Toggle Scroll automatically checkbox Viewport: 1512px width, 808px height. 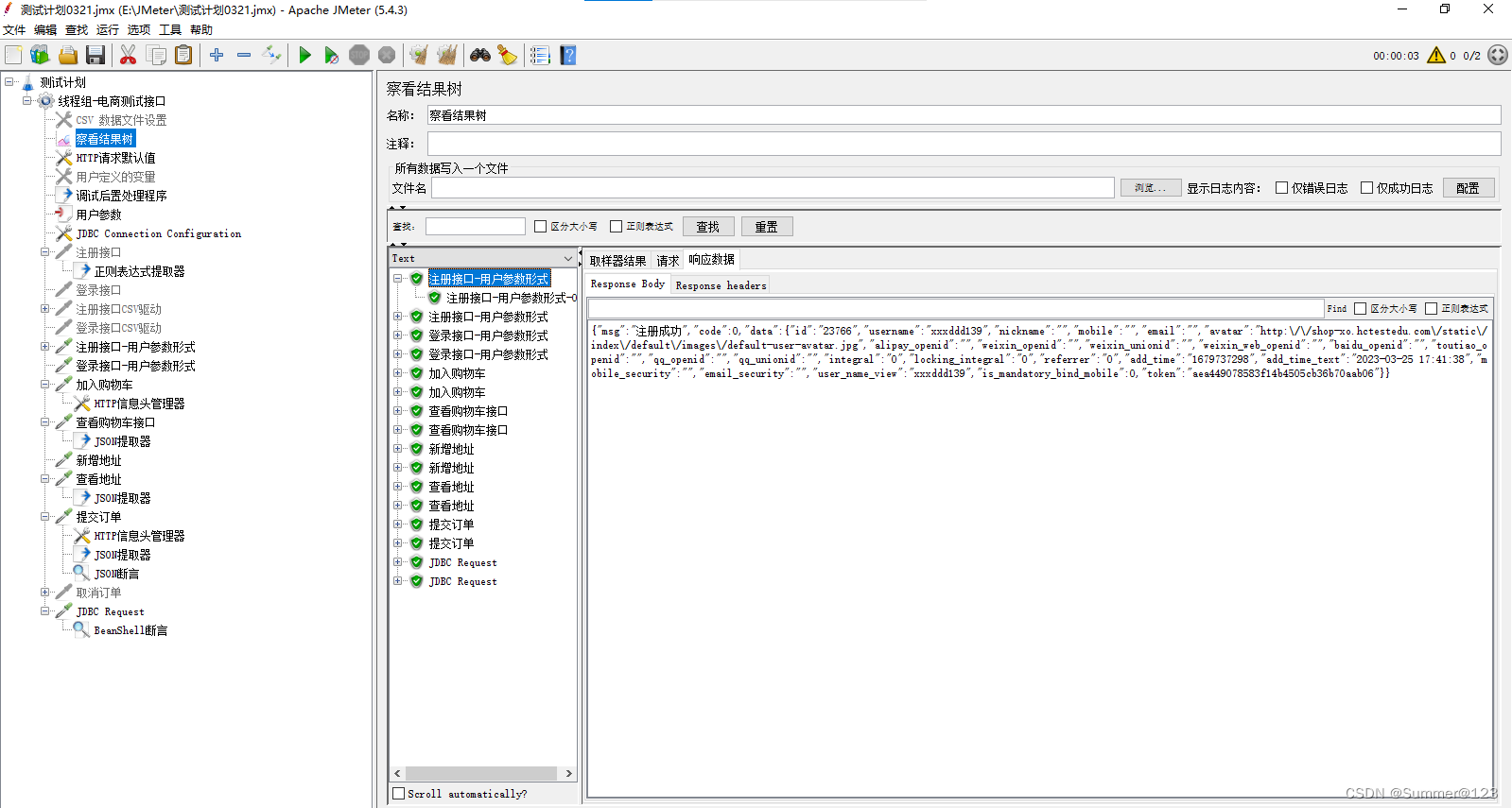pos(399,794)
